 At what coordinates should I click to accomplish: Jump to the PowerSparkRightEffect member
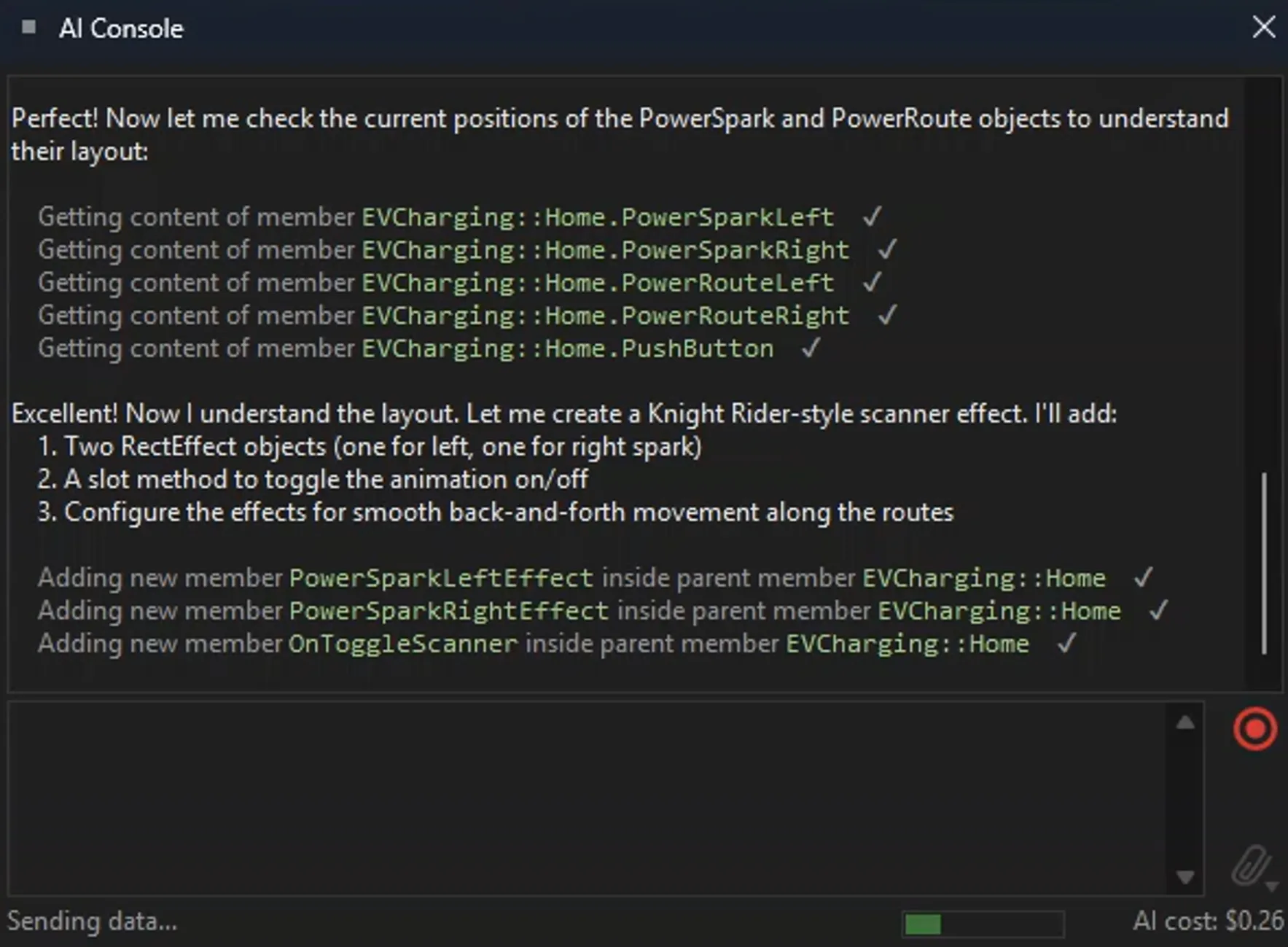tap(448, 611)
